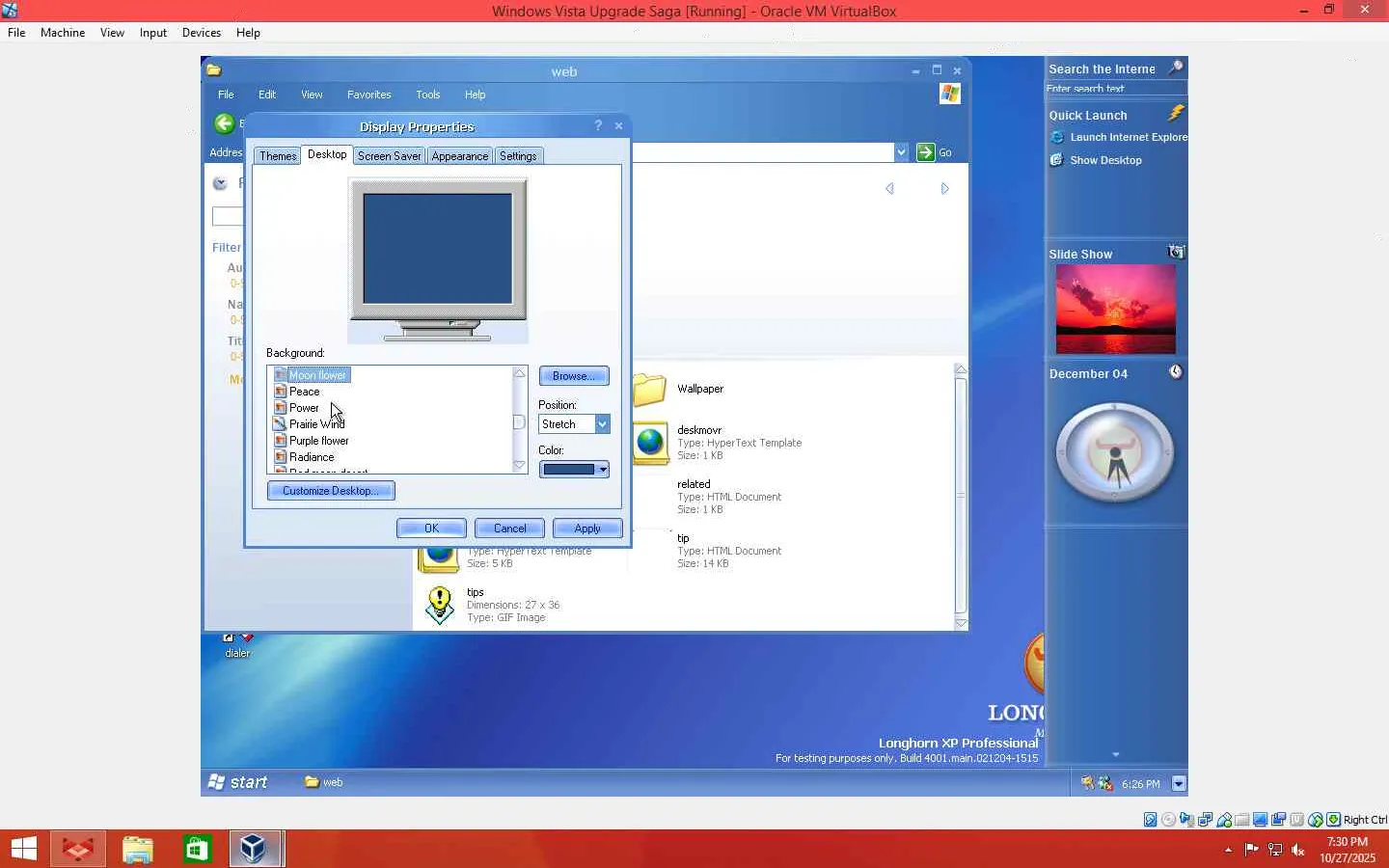Click OK in Display Properties
Screen dimensions: 1389x868
pos(431,529)
